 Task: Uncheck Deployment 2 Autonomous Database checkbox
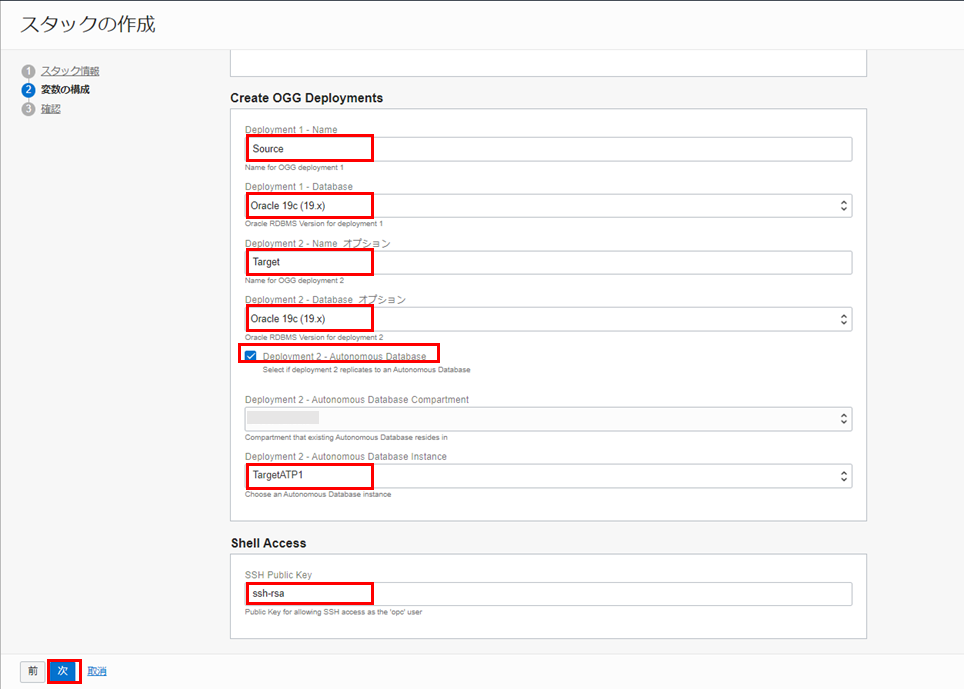point(250,355)
